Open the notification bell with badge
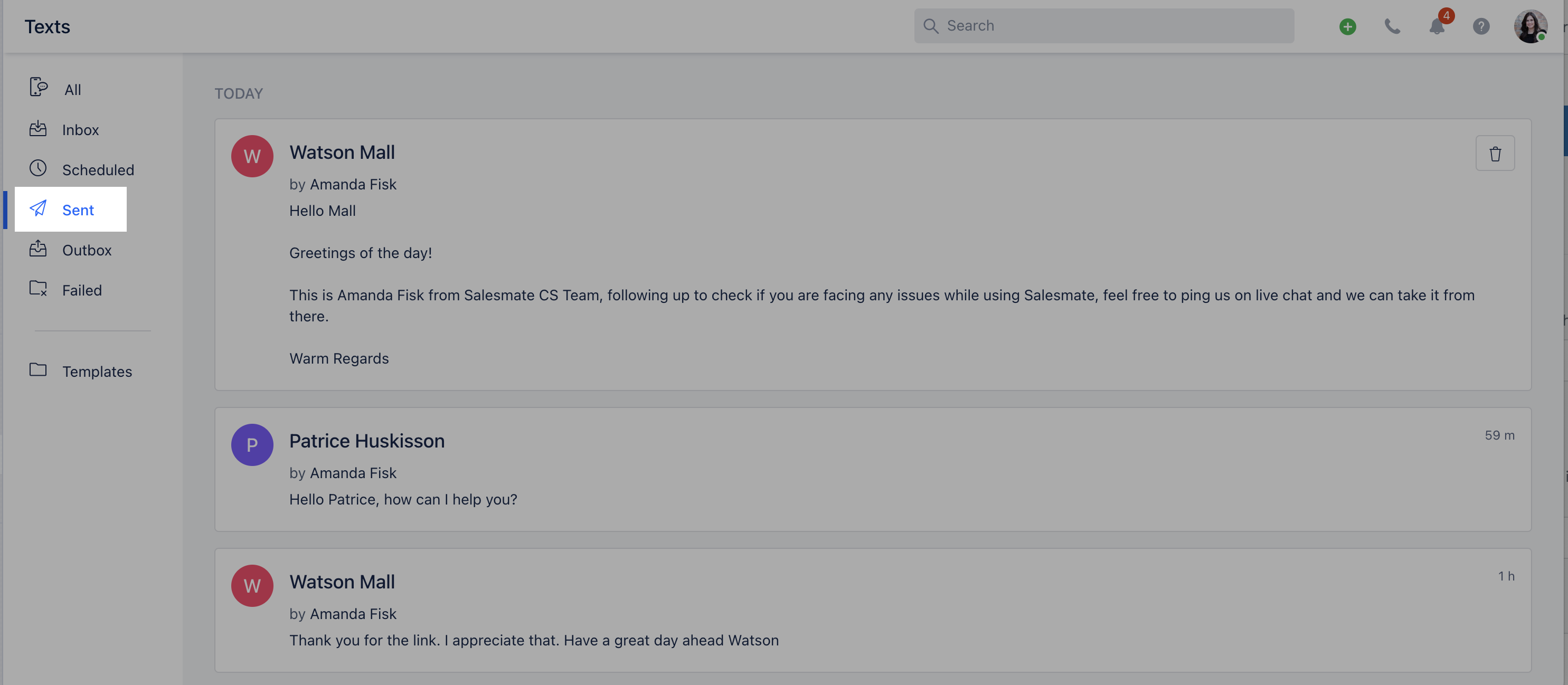1568x685 pixels. pyautogui.click(x=1437, y=26)
